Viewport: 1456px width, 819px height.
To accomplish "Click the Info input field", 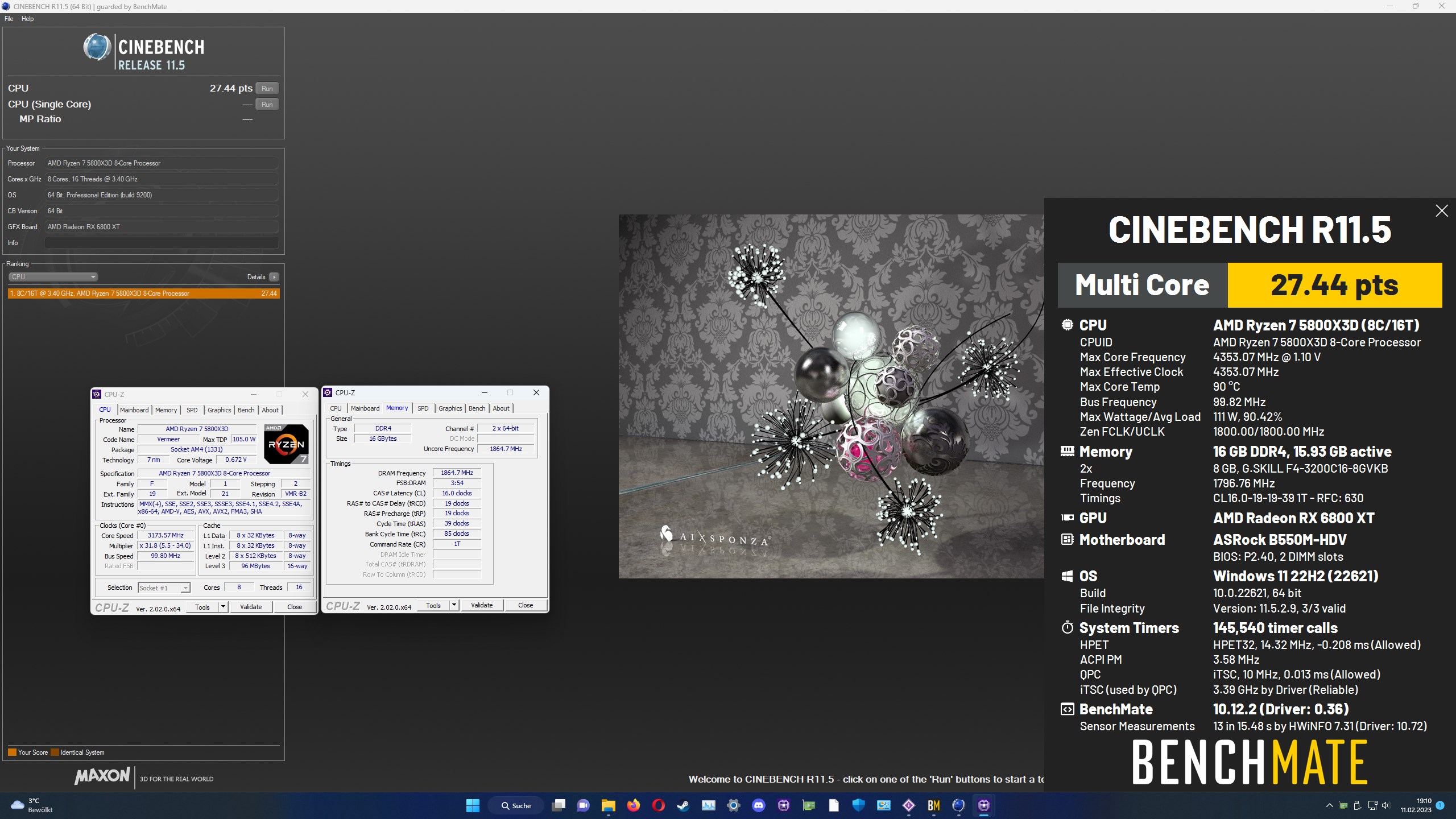I will pyautogui.click(x=162, y=243).
